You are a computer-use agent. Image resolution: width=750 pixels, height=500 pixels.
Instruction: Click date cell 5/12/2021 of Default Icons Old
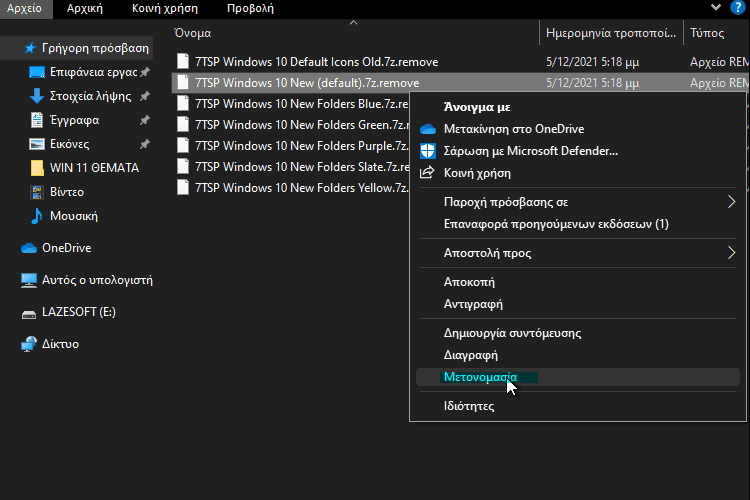tap(593, 62)
